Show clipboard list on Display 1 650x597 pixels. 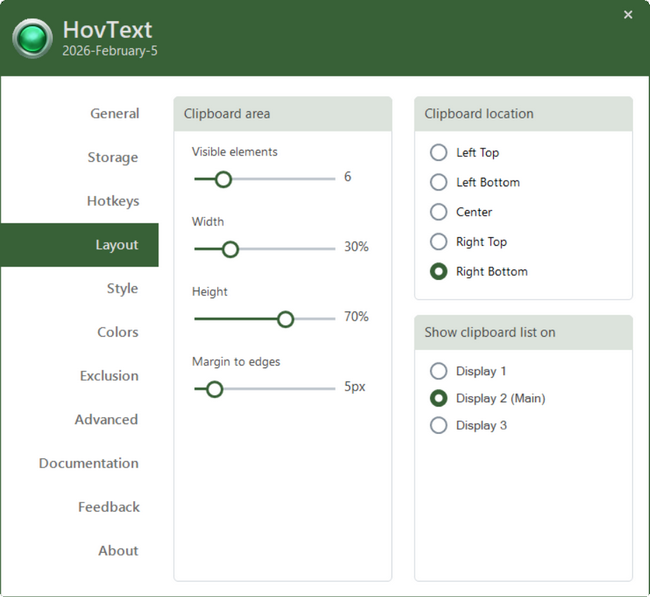438,371
